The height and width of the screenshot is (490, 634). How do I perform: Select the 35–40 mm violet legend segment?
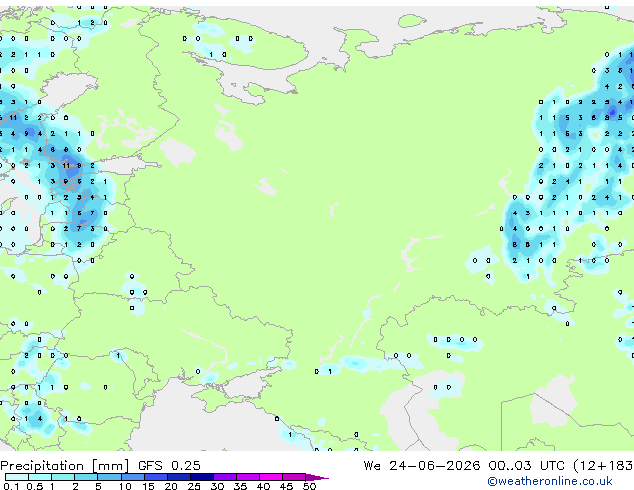248,477
